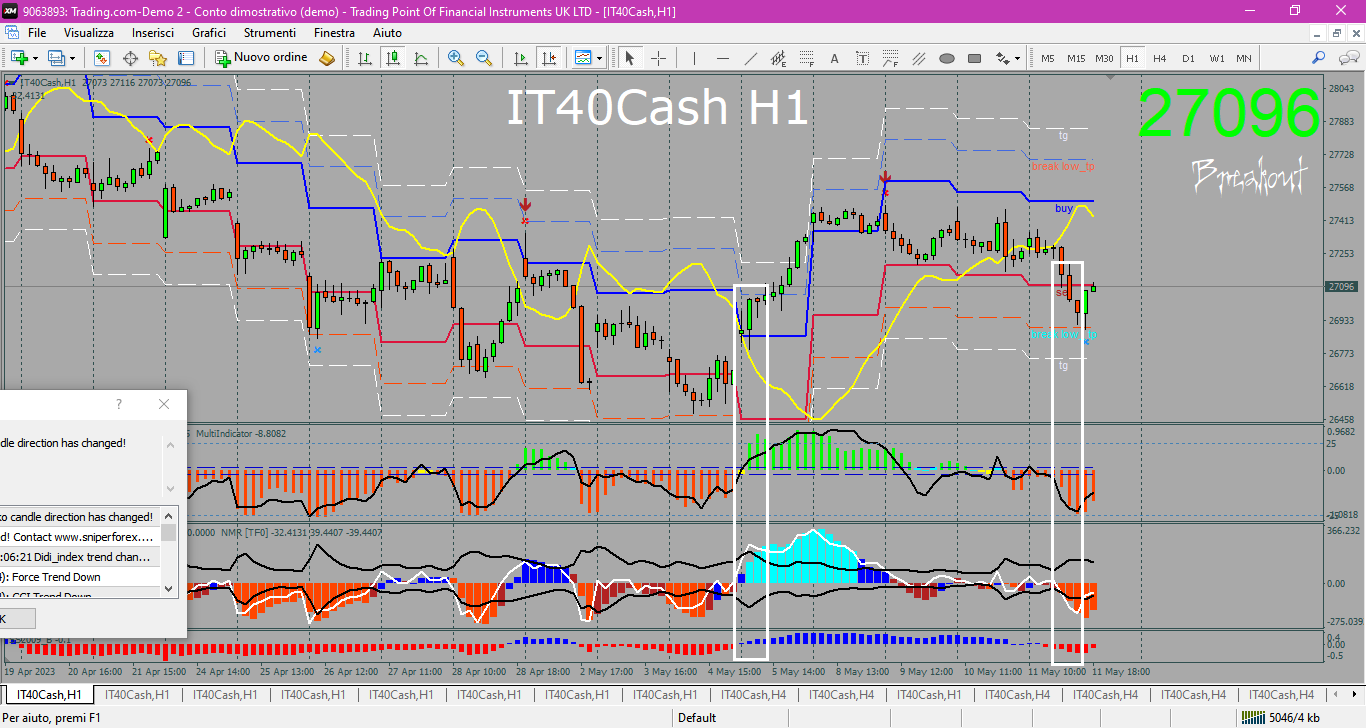Select the cursor arrow tool
This screenshot has width=1366, height=728.
630,58
